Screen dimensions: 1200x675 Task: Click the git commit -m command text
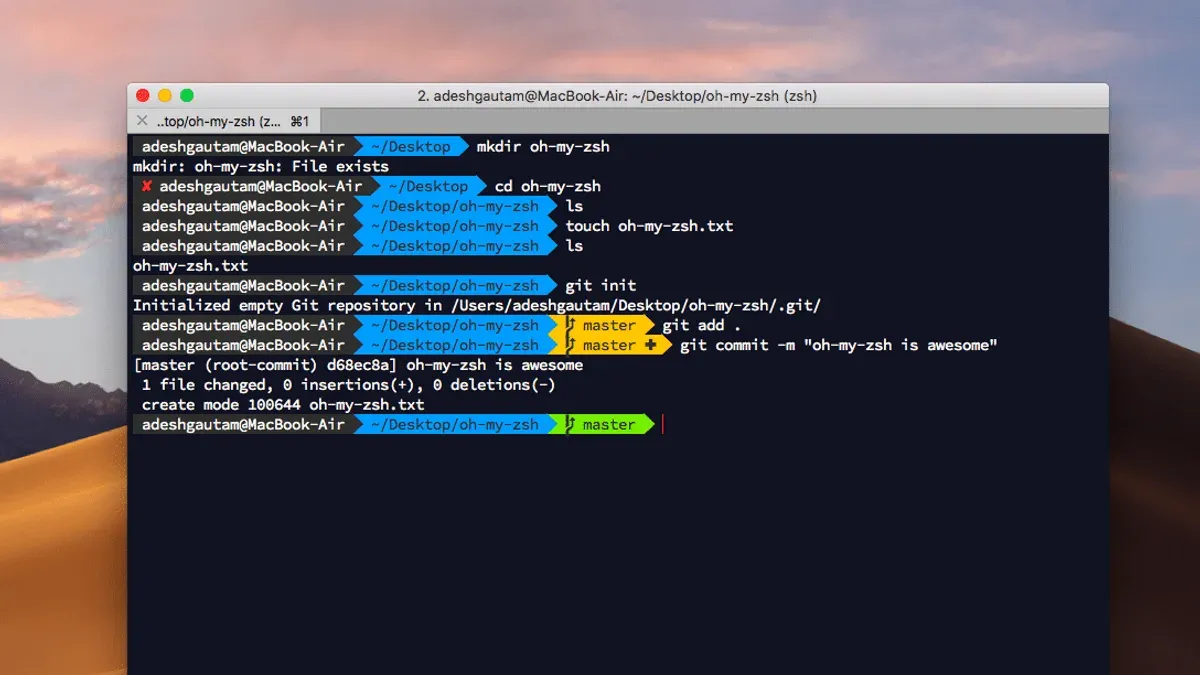pyautogui.click(x=839, y=345)
